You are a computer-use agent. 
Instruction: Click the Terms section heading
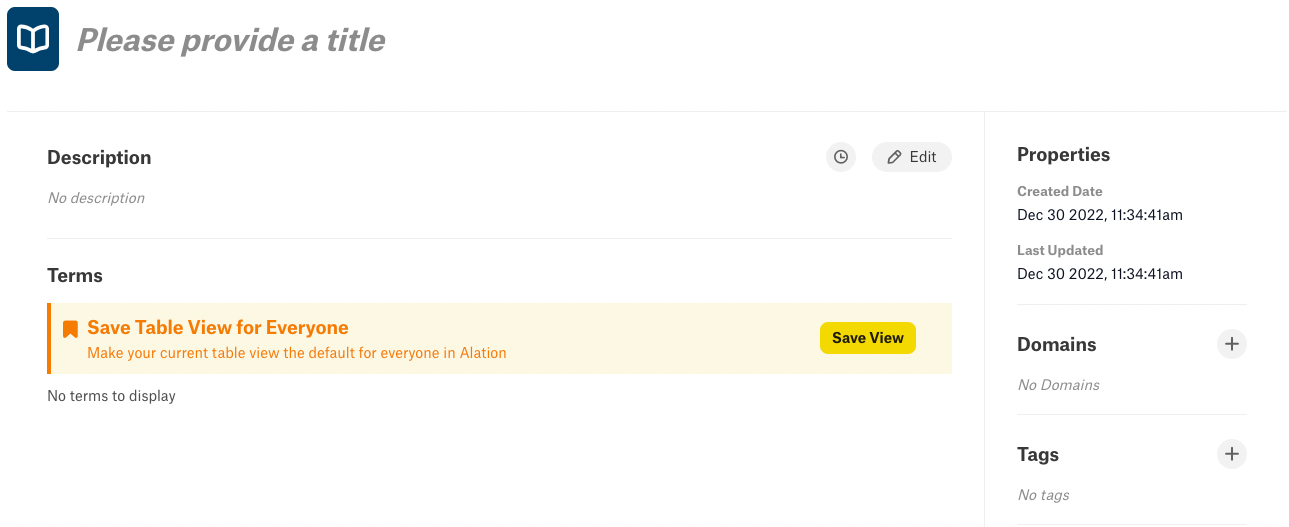[x=75, y=275]
